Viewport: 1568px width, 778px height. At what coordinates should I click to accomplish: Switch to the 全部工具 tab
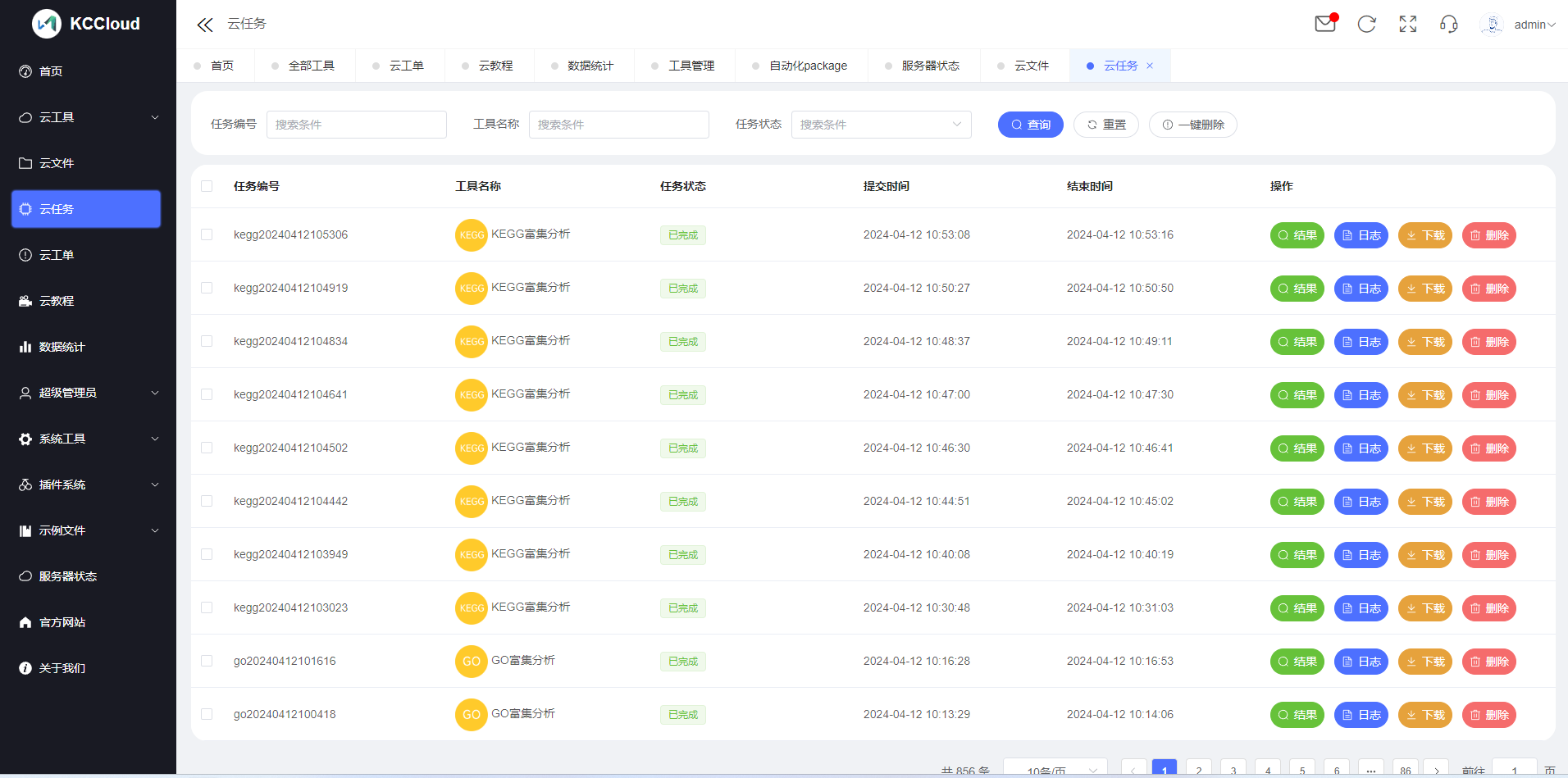(305, 66)
